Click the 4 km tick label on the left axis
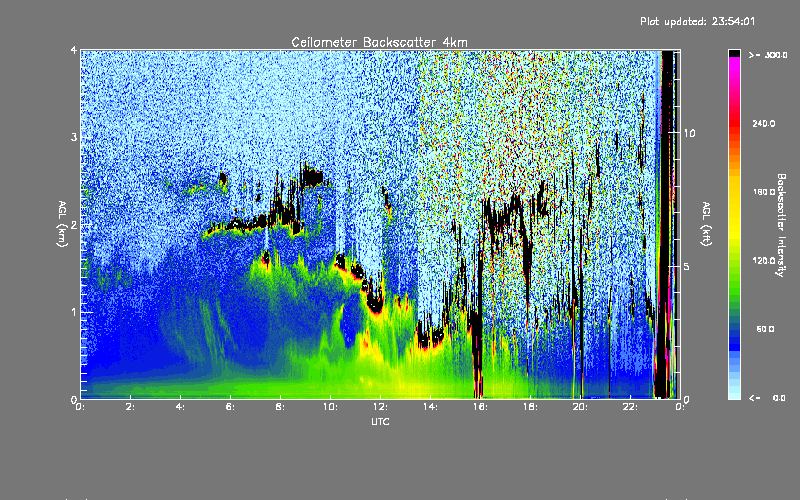Viewport: 800px width, 500px height. pos(74,51)
